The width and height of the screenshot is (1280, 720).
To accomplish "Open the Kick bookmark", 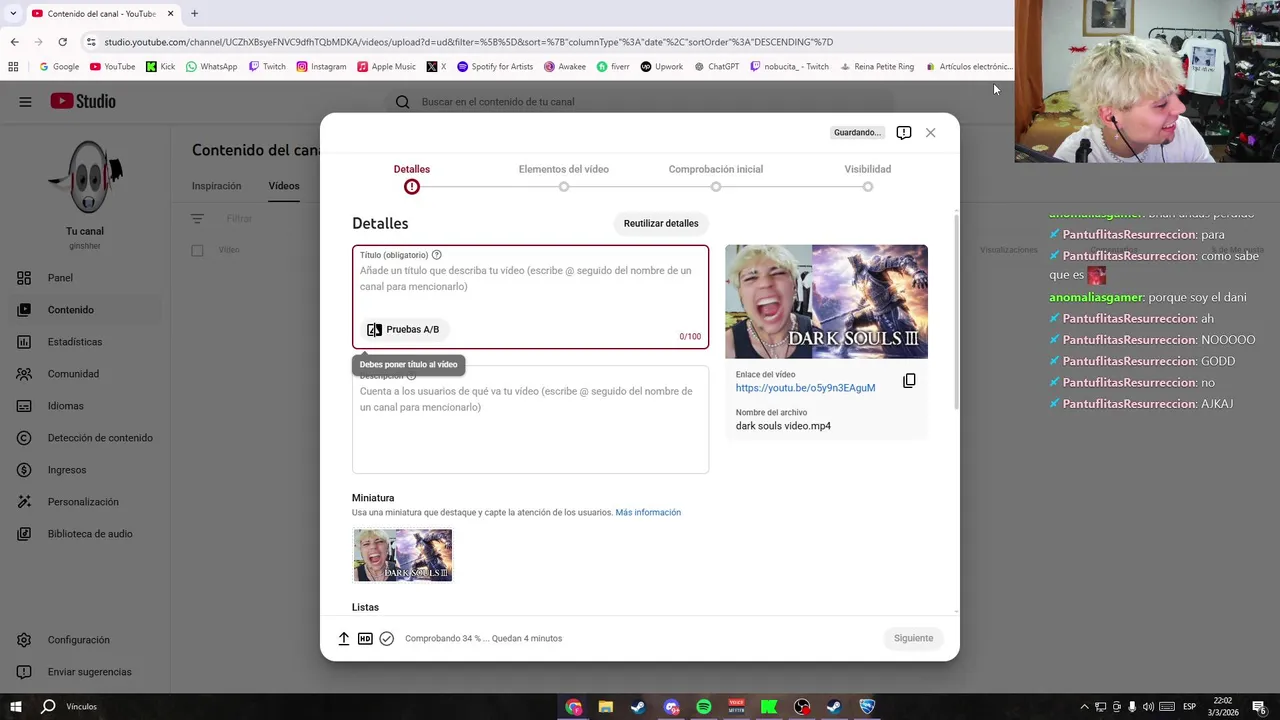I will (160, 67).
